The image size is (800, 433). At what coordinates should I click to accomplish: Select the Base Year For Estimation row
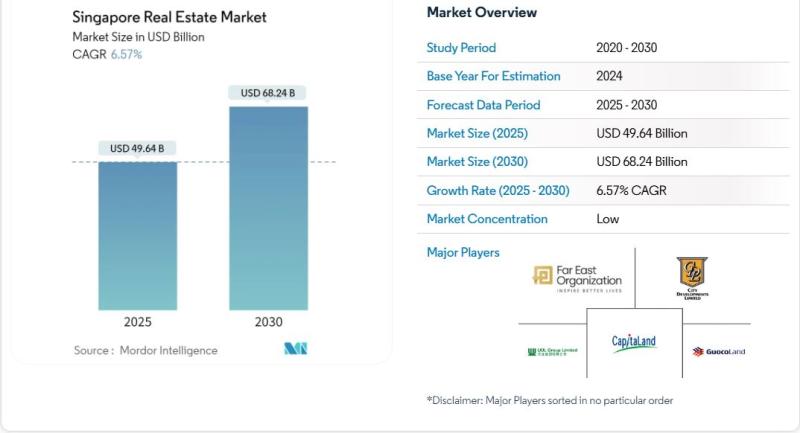click(493, 76)
